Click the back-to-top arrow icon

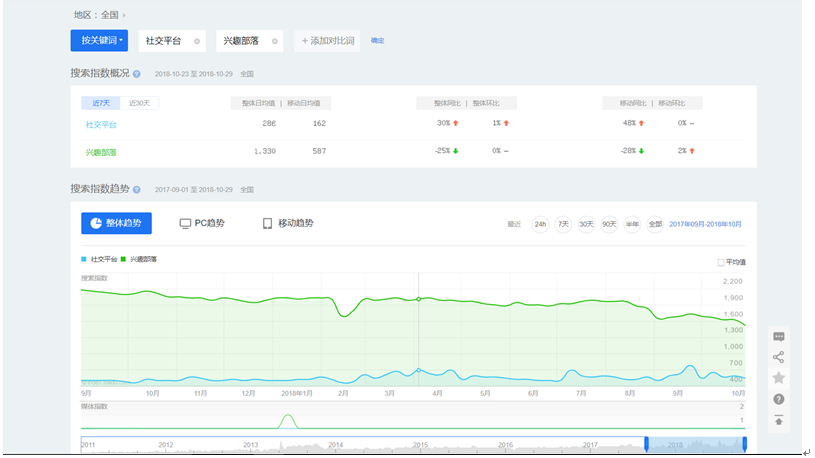point(779,420)
